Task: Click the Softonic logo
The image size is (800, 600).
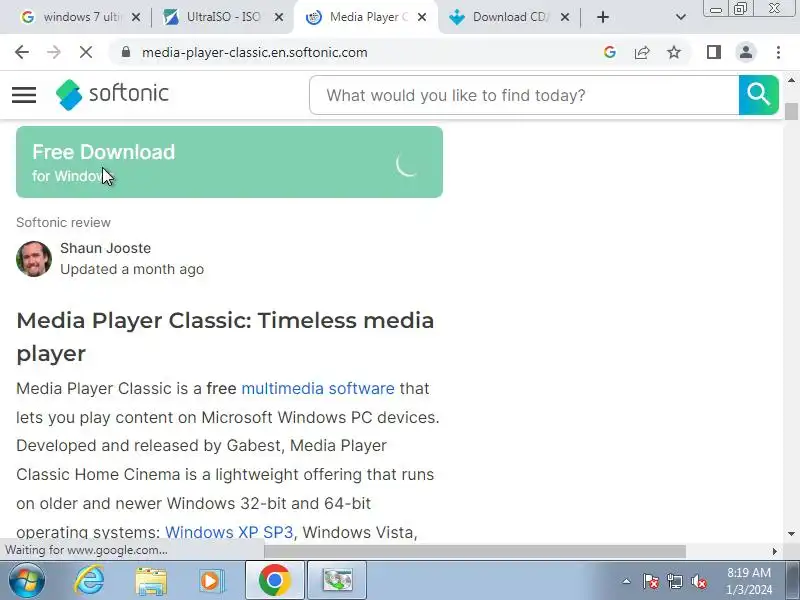Action: point(112,94)
